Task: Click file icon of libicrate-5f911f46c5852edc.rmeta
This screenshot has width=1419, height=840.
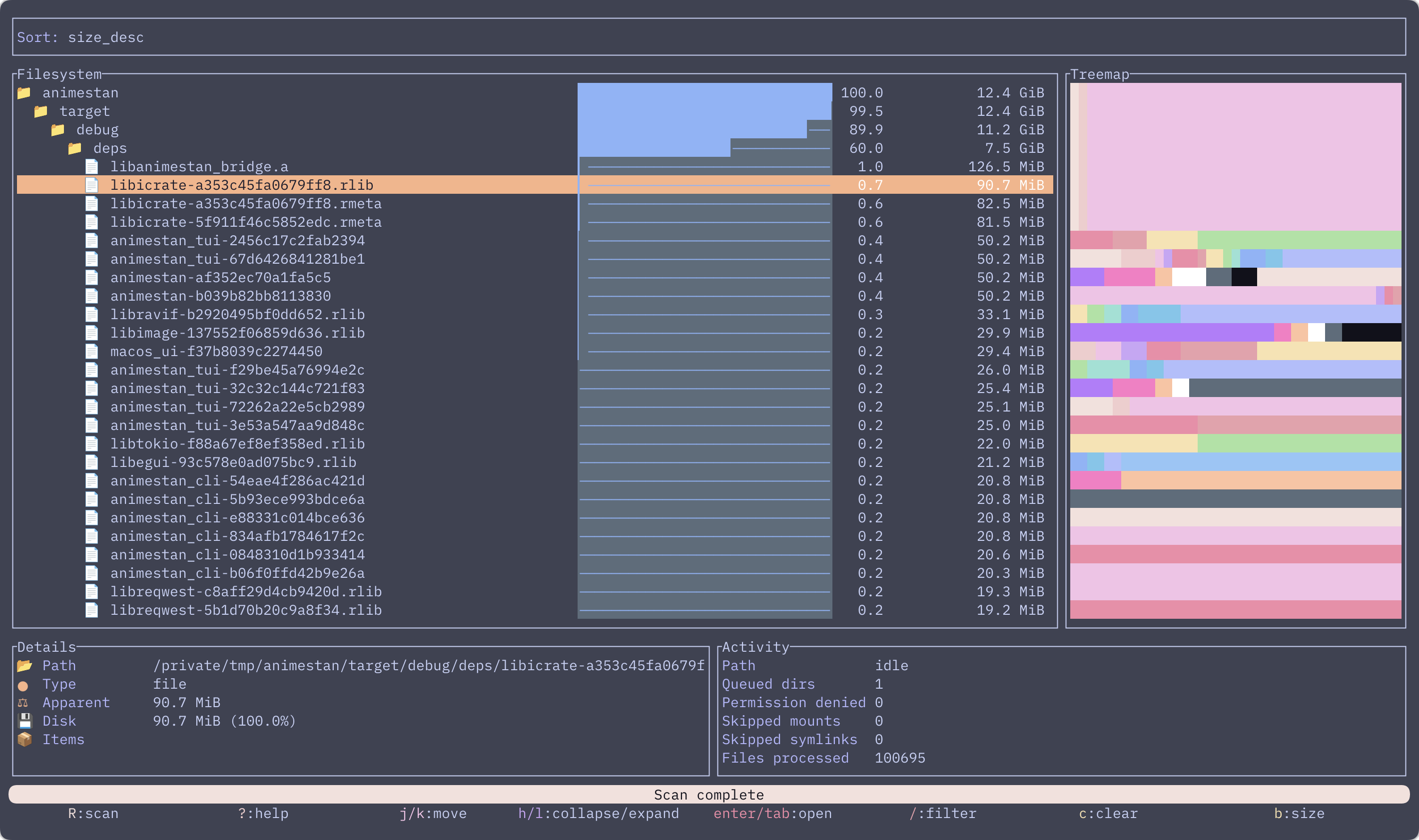Action: pyautogui.click(x=92, y=222)
